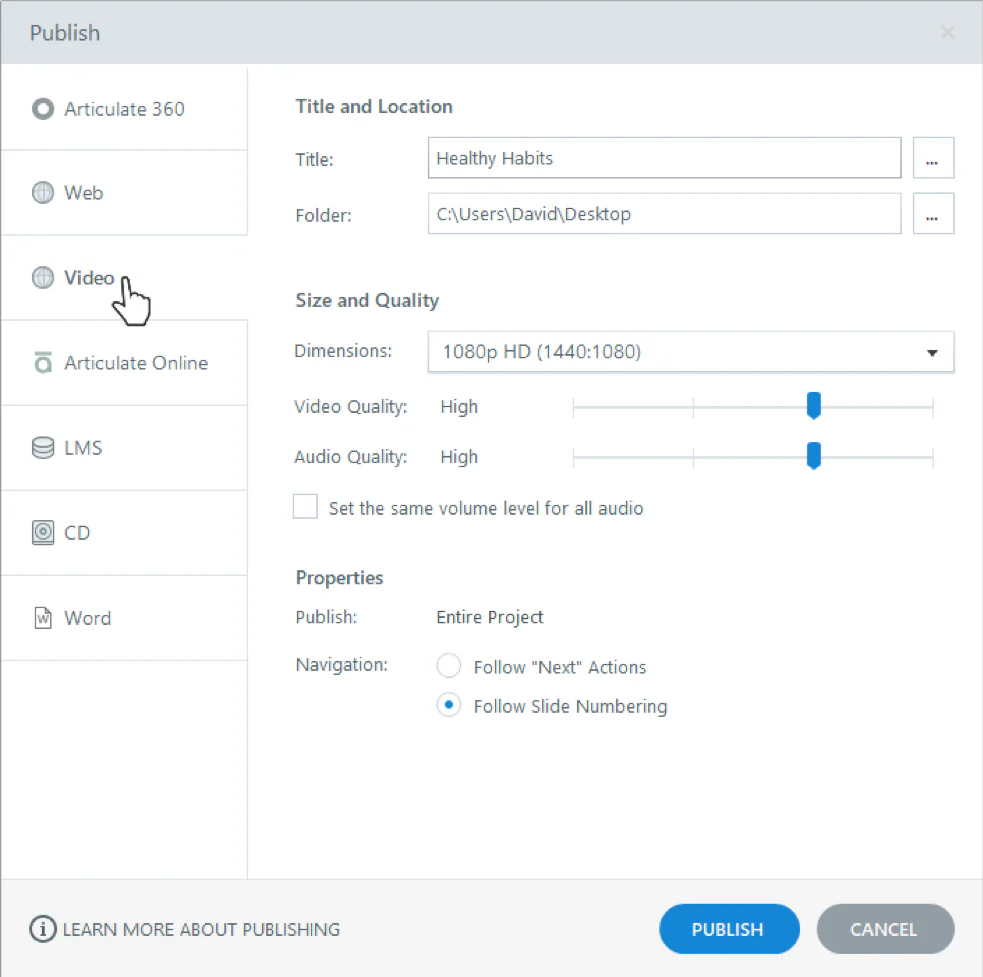Click the CD disc icon
The width and height of the screenshot is (983, 977).
(x=43, y=532)
